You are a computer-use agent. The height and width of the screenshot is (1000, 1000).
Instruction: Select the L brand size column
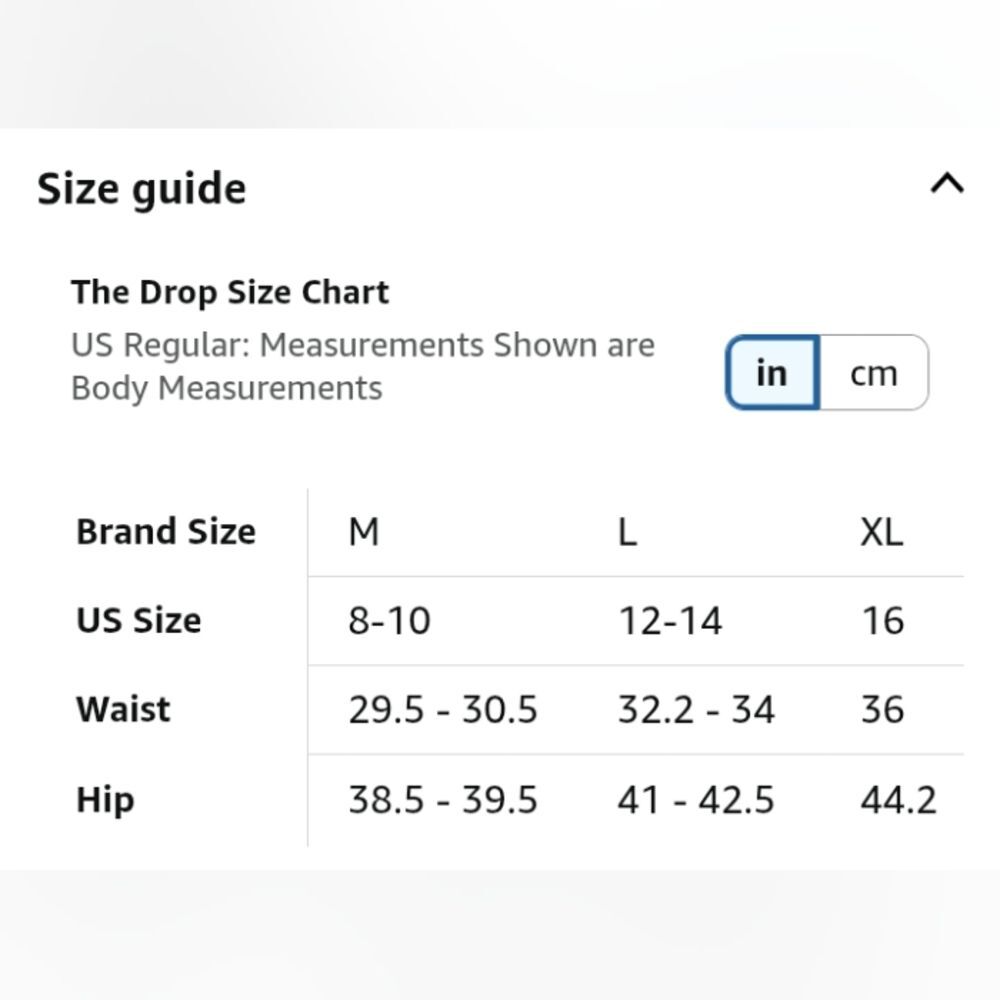[628, 531]
